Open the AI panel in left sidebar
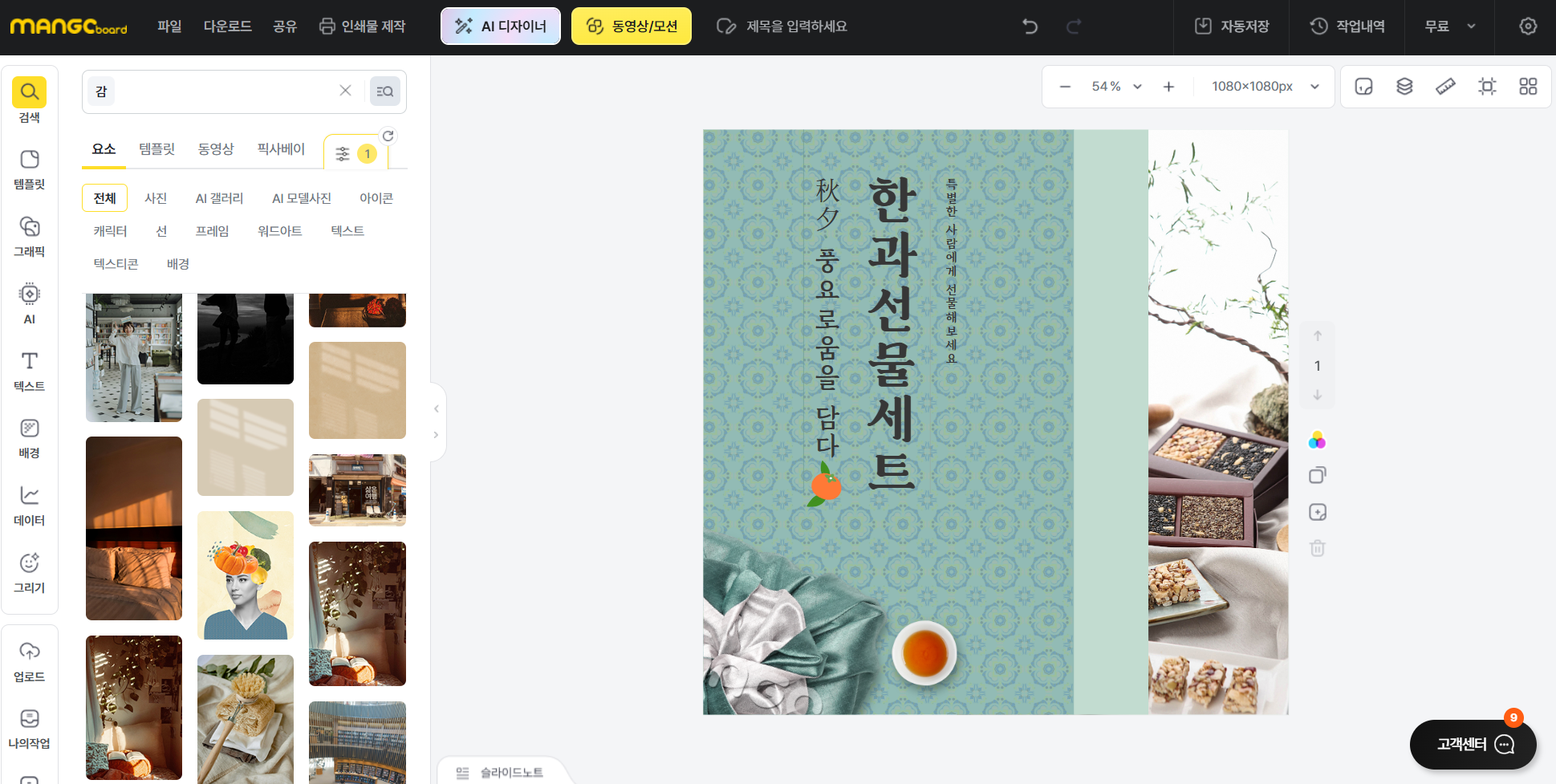This screenshot has height=784, width=1556. pyautogui.click(x=29, y=303)
